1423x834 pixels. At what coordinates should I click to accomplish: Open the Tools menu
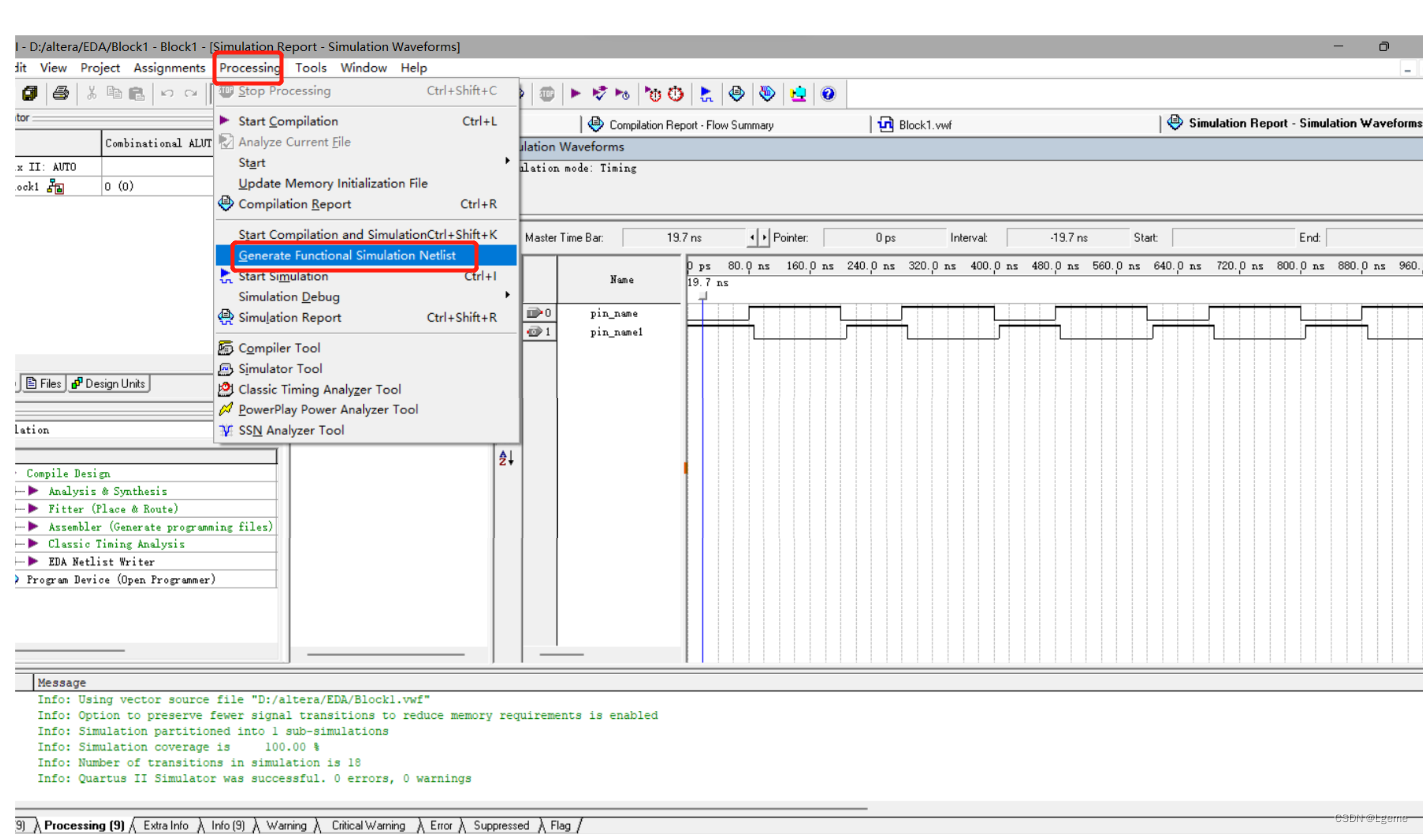click(x=310, y=67)
